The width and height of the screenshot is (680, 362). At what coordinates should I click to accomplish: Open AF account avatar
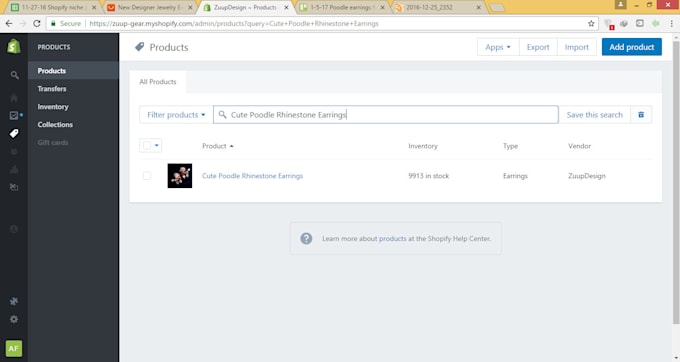[x=14, y=348]
